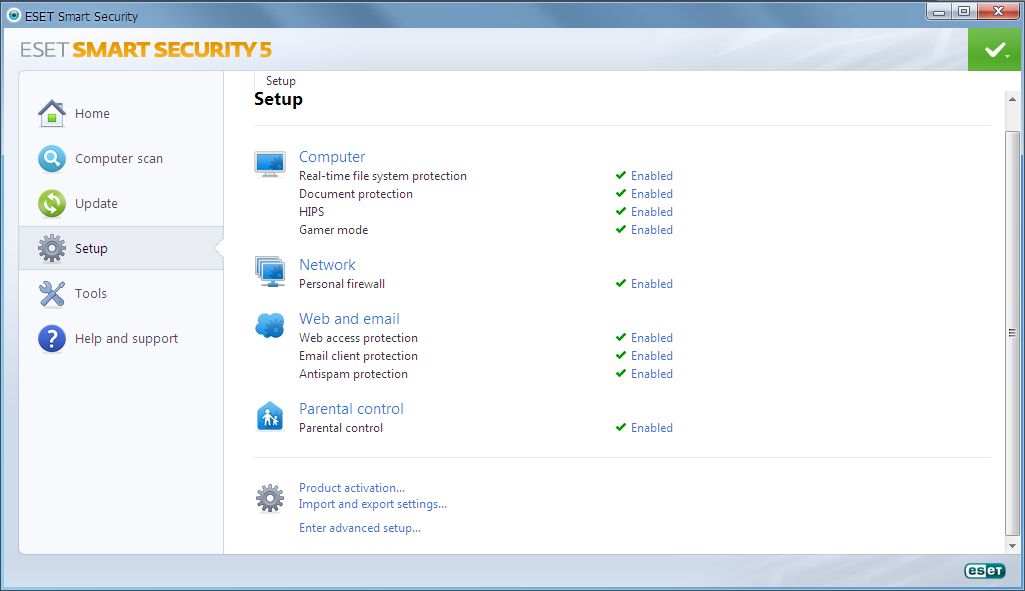Open the Network settings heading link
The image size is (1025, 591).
[x=327, y=265]
